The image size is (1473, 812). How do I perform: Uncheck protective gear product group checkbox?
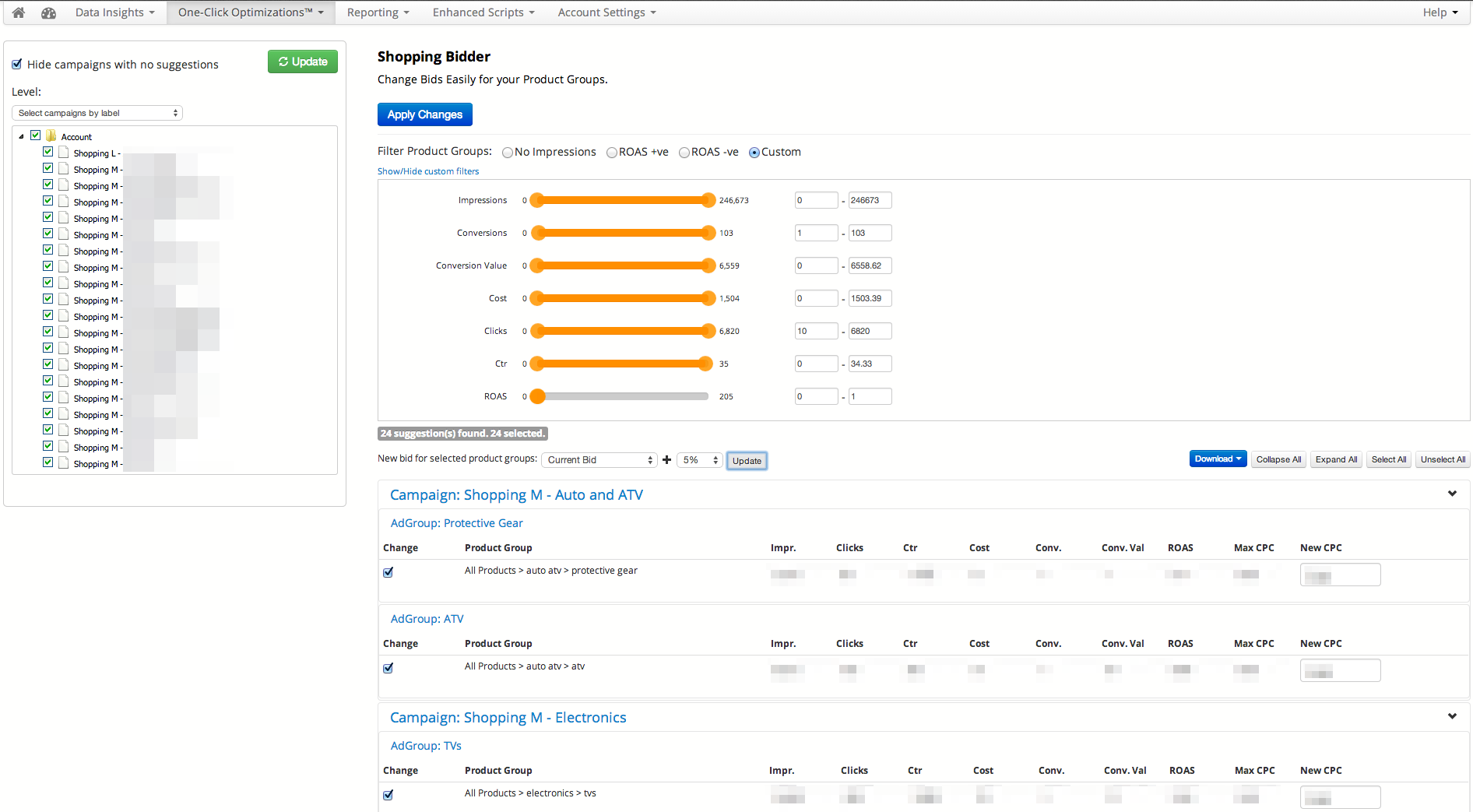(x=388, y=572)
